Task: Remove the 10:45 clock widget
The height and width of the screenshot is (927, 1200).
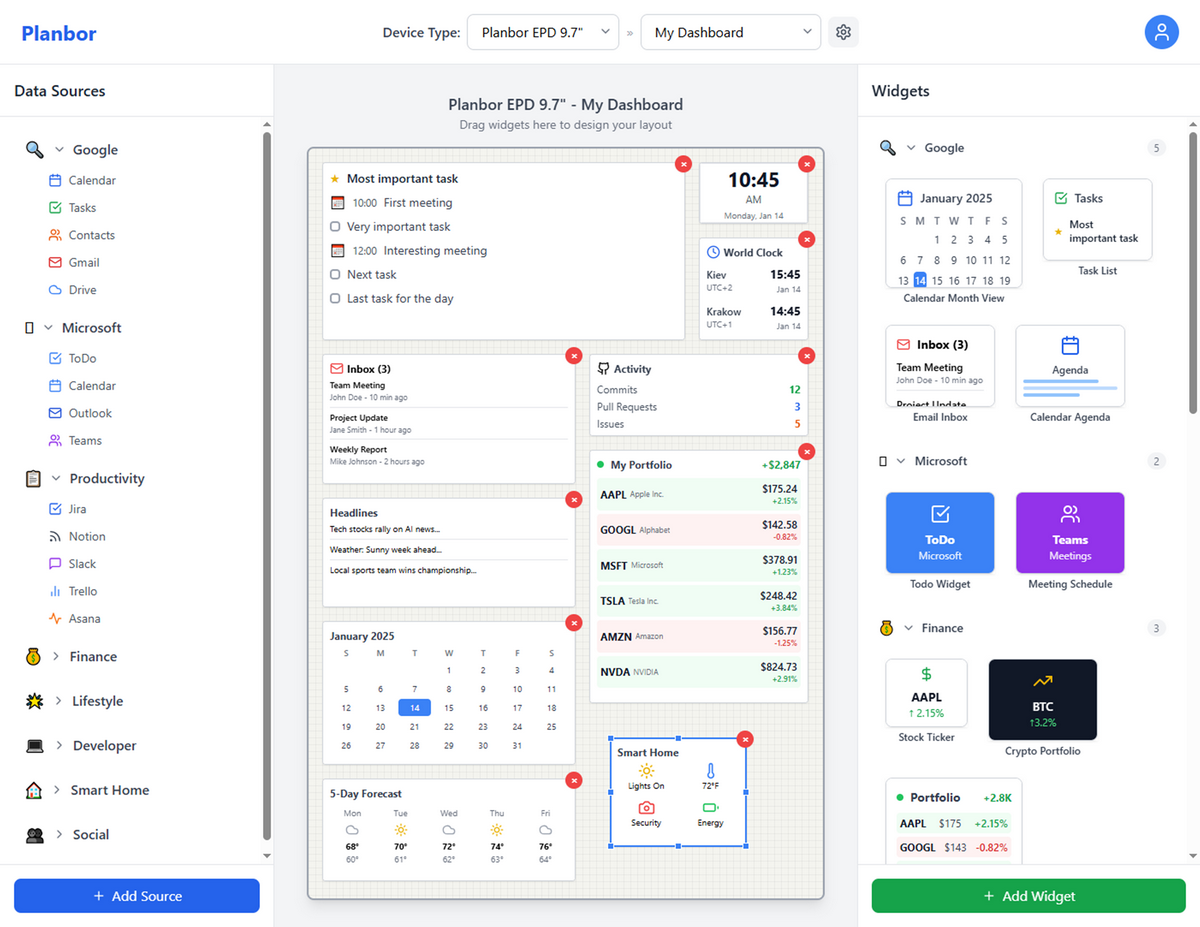Action: [806, 164]
